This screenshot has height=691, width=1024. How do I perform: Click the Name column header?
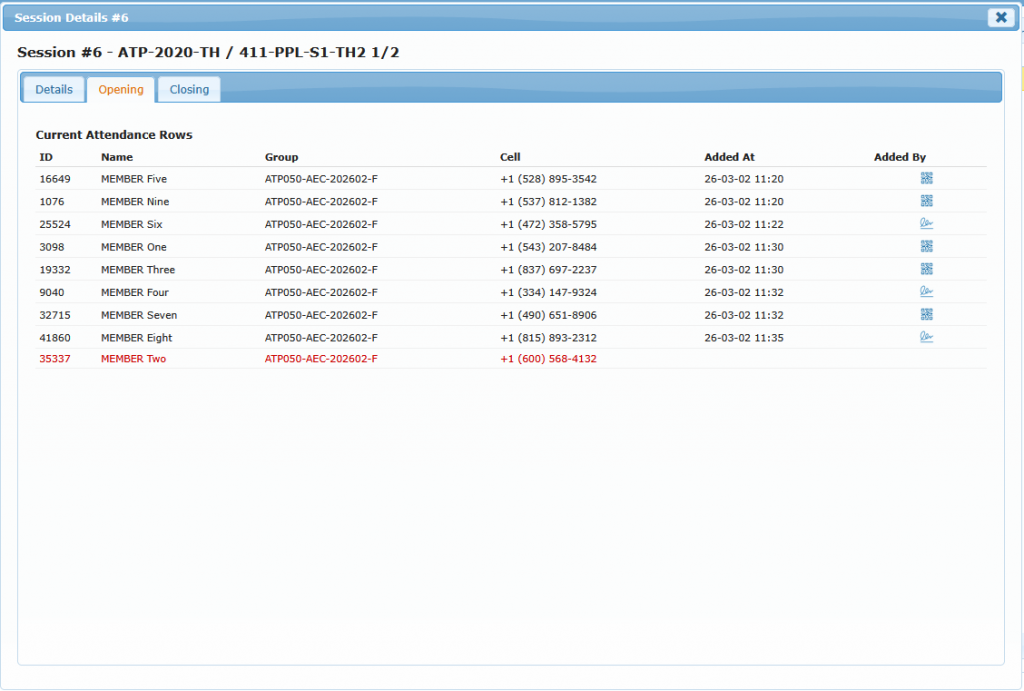[117, 157]
